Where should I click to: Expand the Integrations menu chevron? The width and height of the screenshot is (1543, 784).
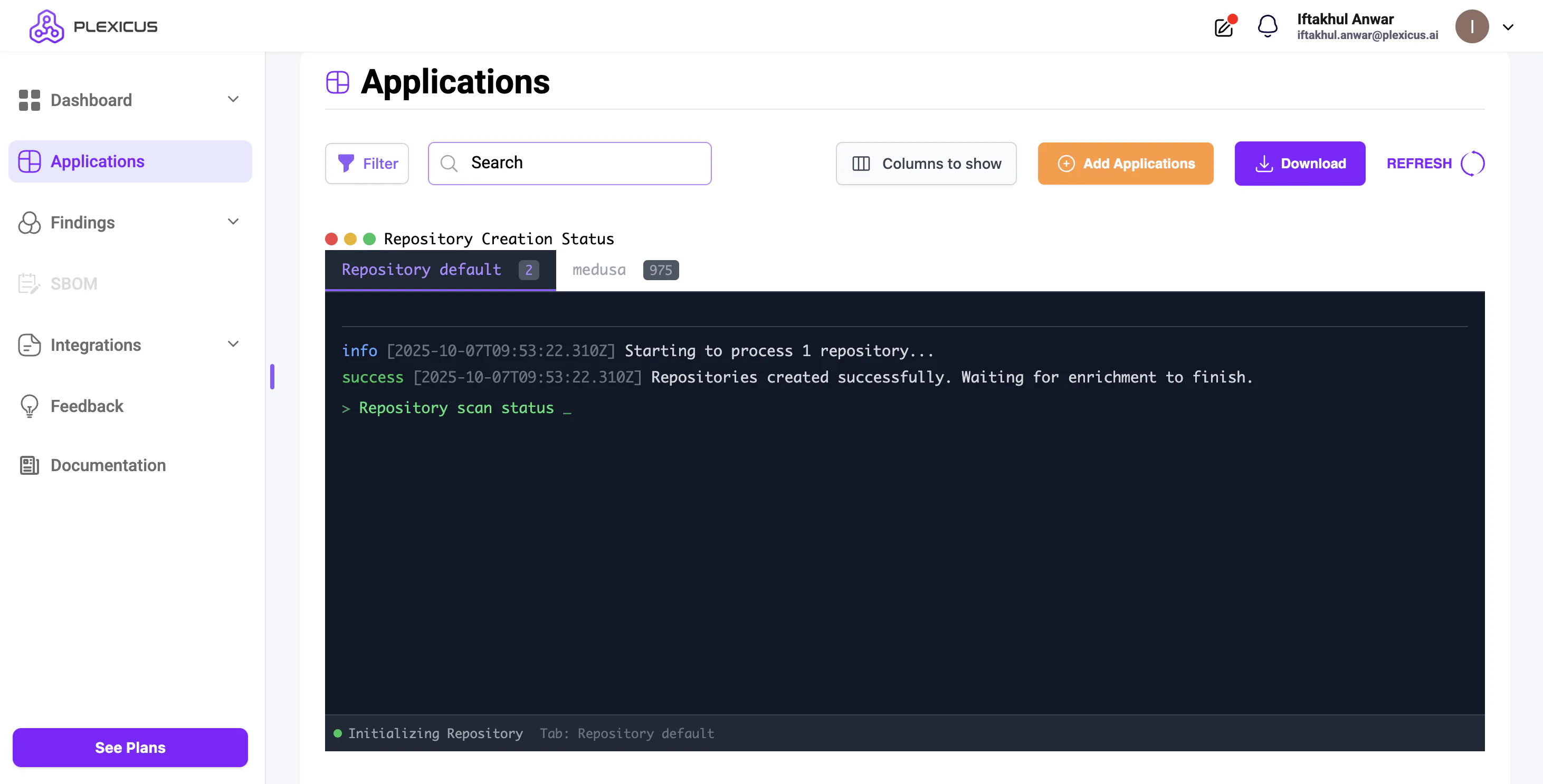(x=234, y=344)
